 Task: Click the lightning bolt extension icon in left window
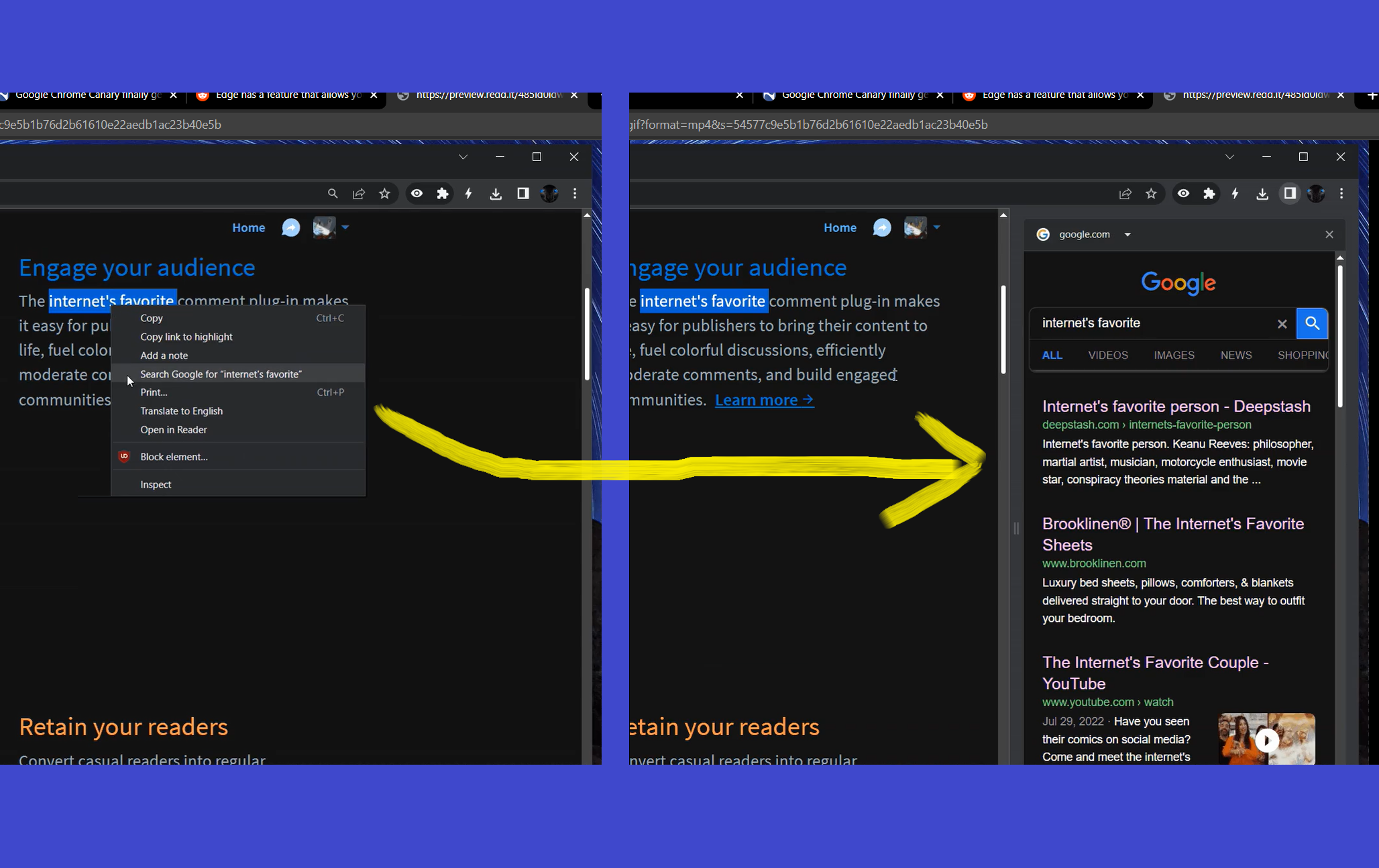pyautogui.click(x=468, y=194)
